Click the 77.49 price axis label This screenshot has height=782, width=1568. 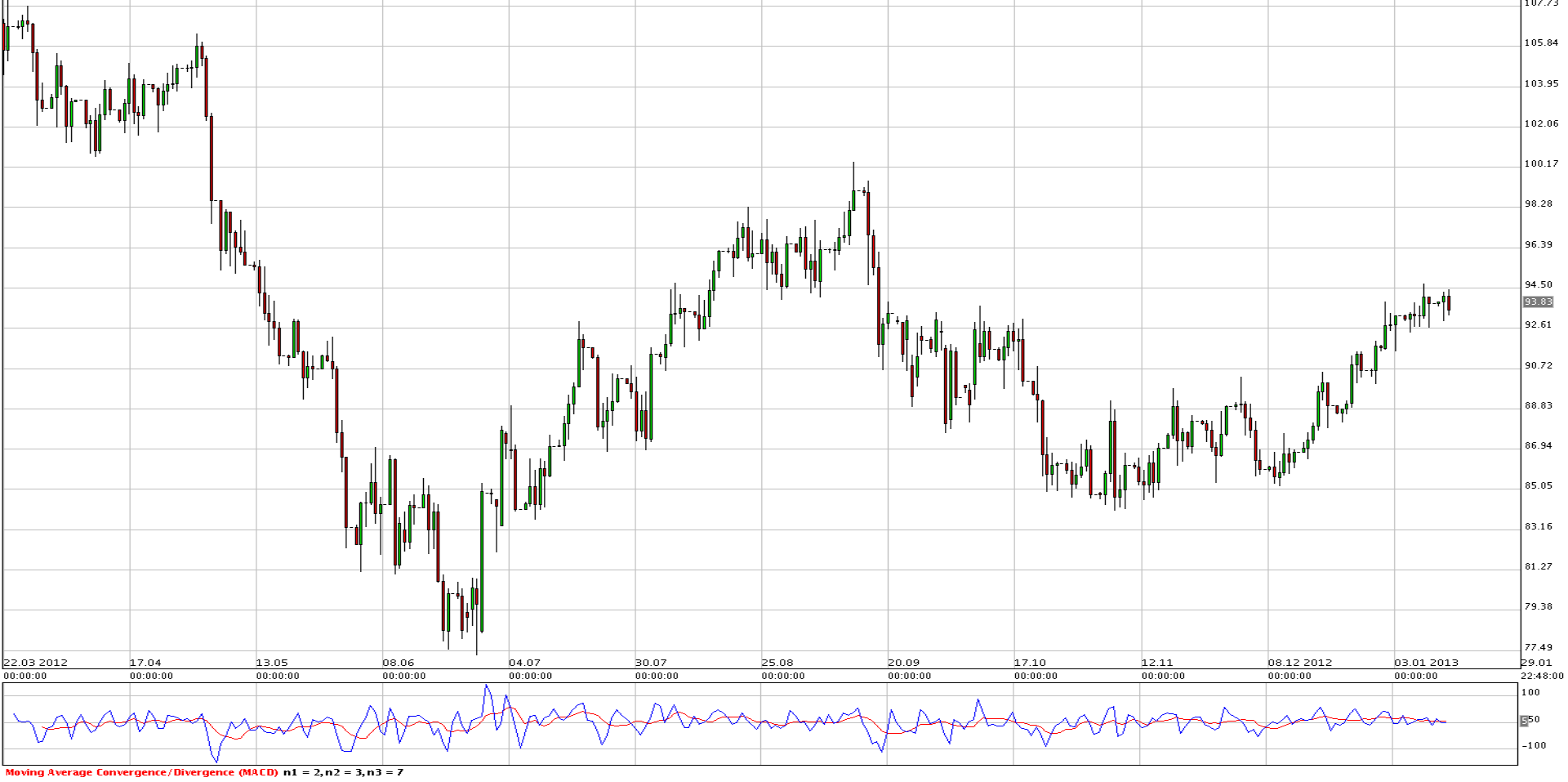click(x=1539, y=647)
